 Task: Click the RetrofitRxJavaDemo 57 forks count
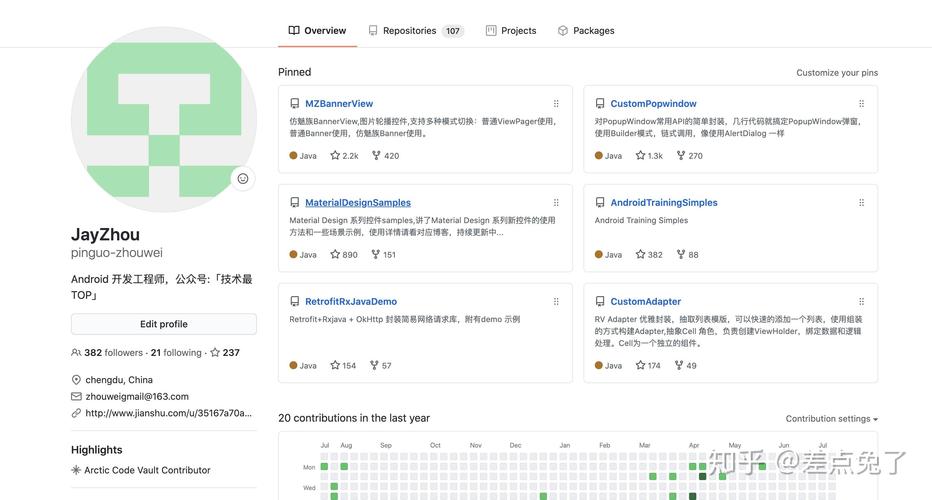(380, 366)
